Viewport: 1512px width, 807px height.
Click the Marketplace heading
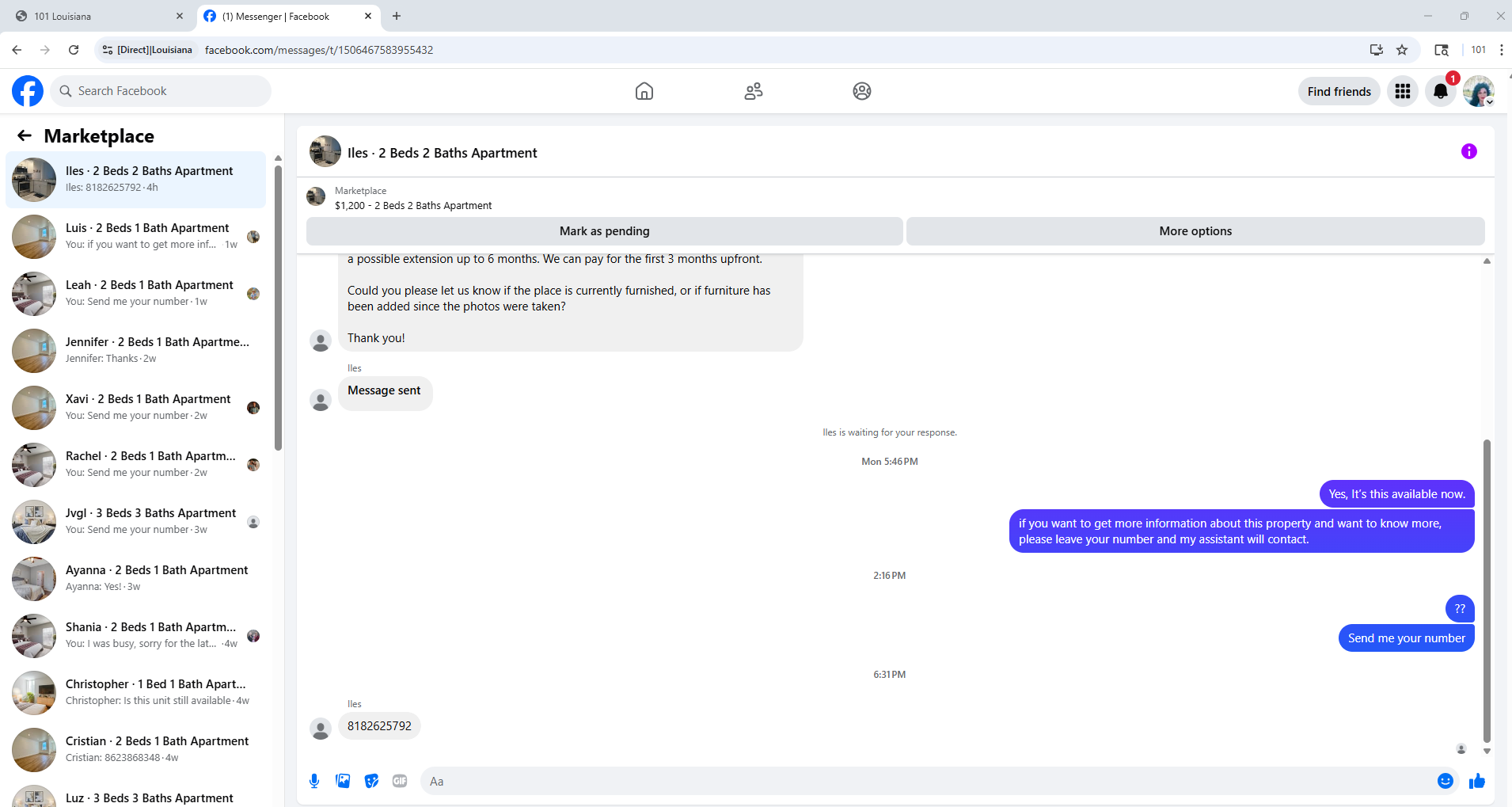(x=99, y=136)
